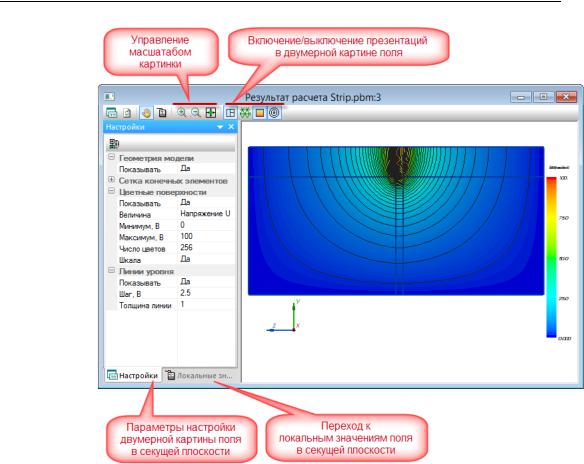The image size is (584, 464).
Task: Minimize the Результат расчета window
Action: [521, 97]
